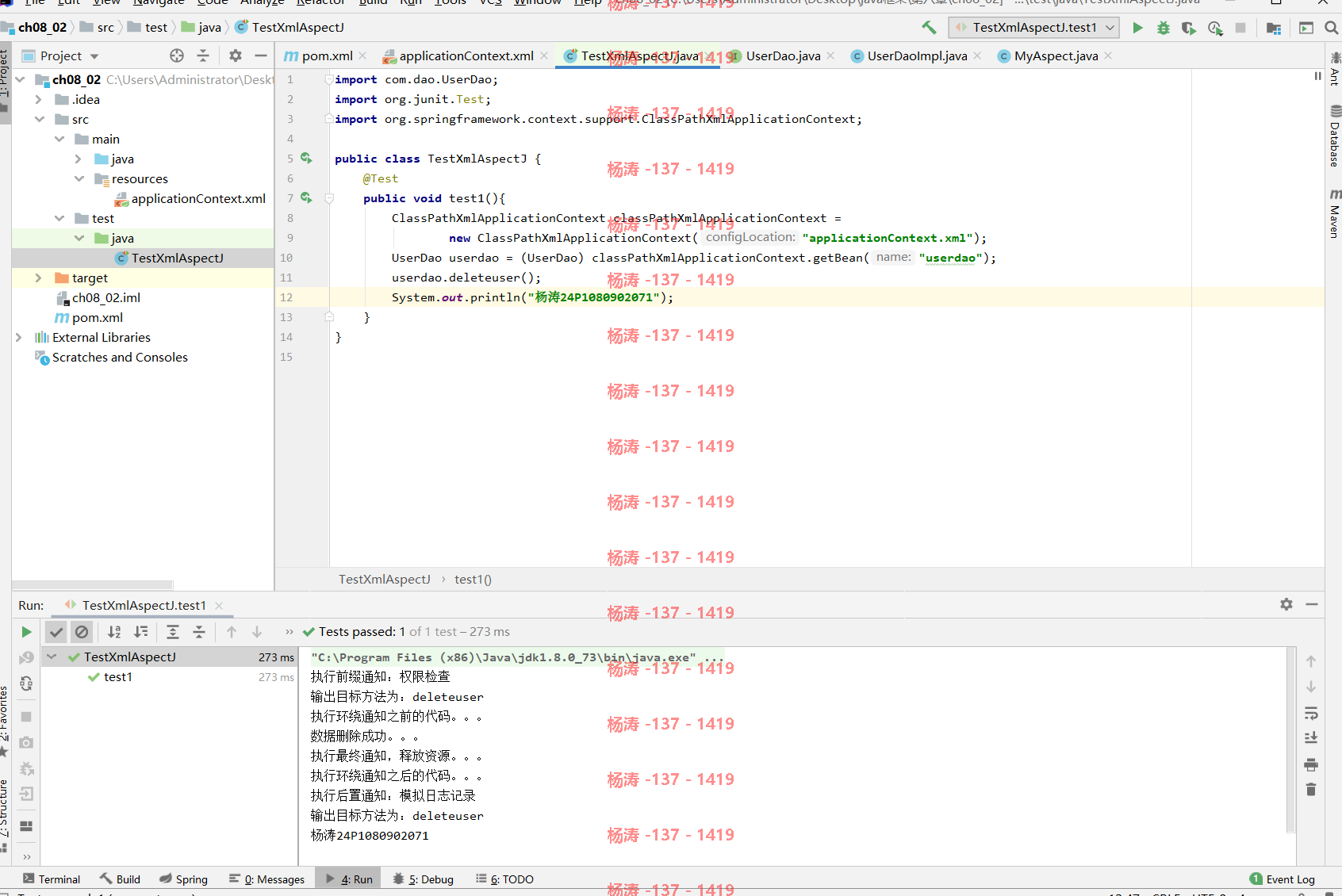Rerun tests in Run panel
The width and height of the screenshot is (1342, 896).
(26, 632)
